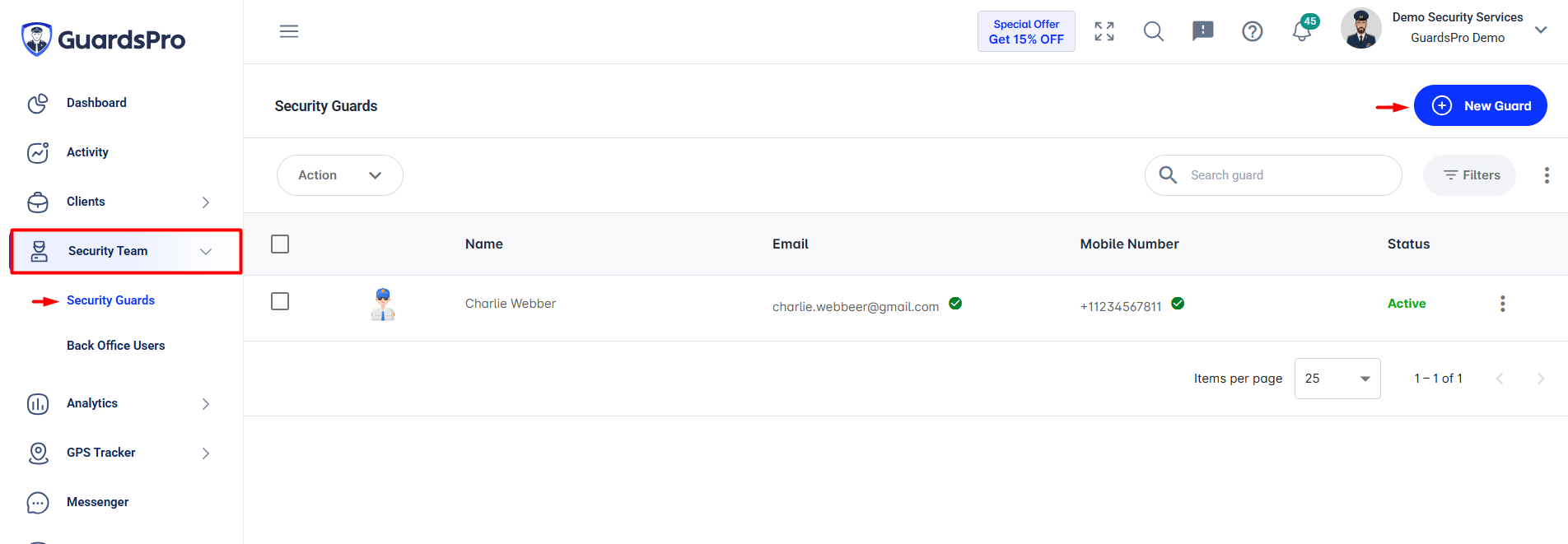Click the Security Guards page heading

pos(326,106)
